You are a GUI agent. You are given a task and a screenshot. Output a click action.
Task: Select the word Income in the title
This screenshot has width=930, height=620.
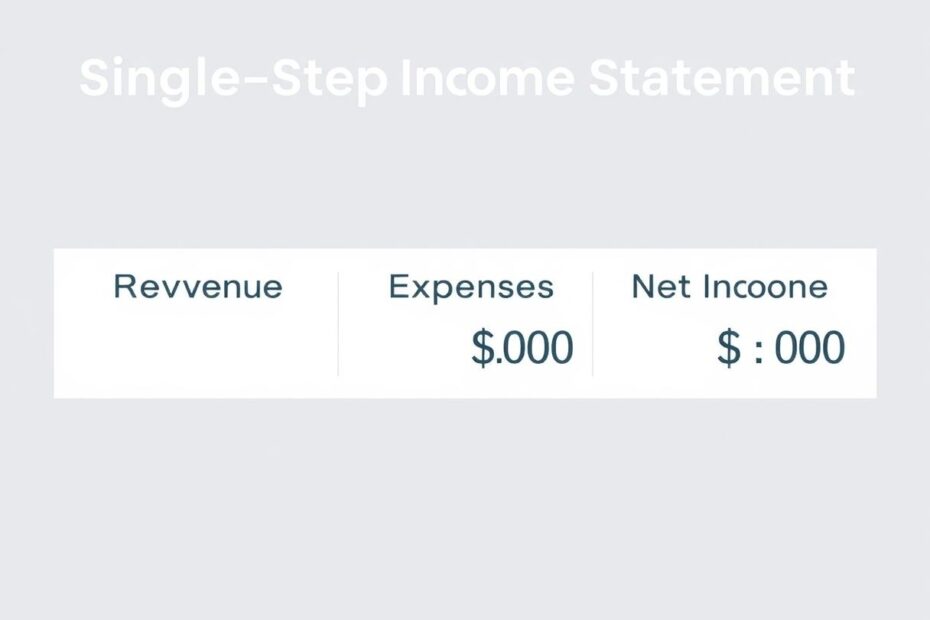(x=488, y=78)
